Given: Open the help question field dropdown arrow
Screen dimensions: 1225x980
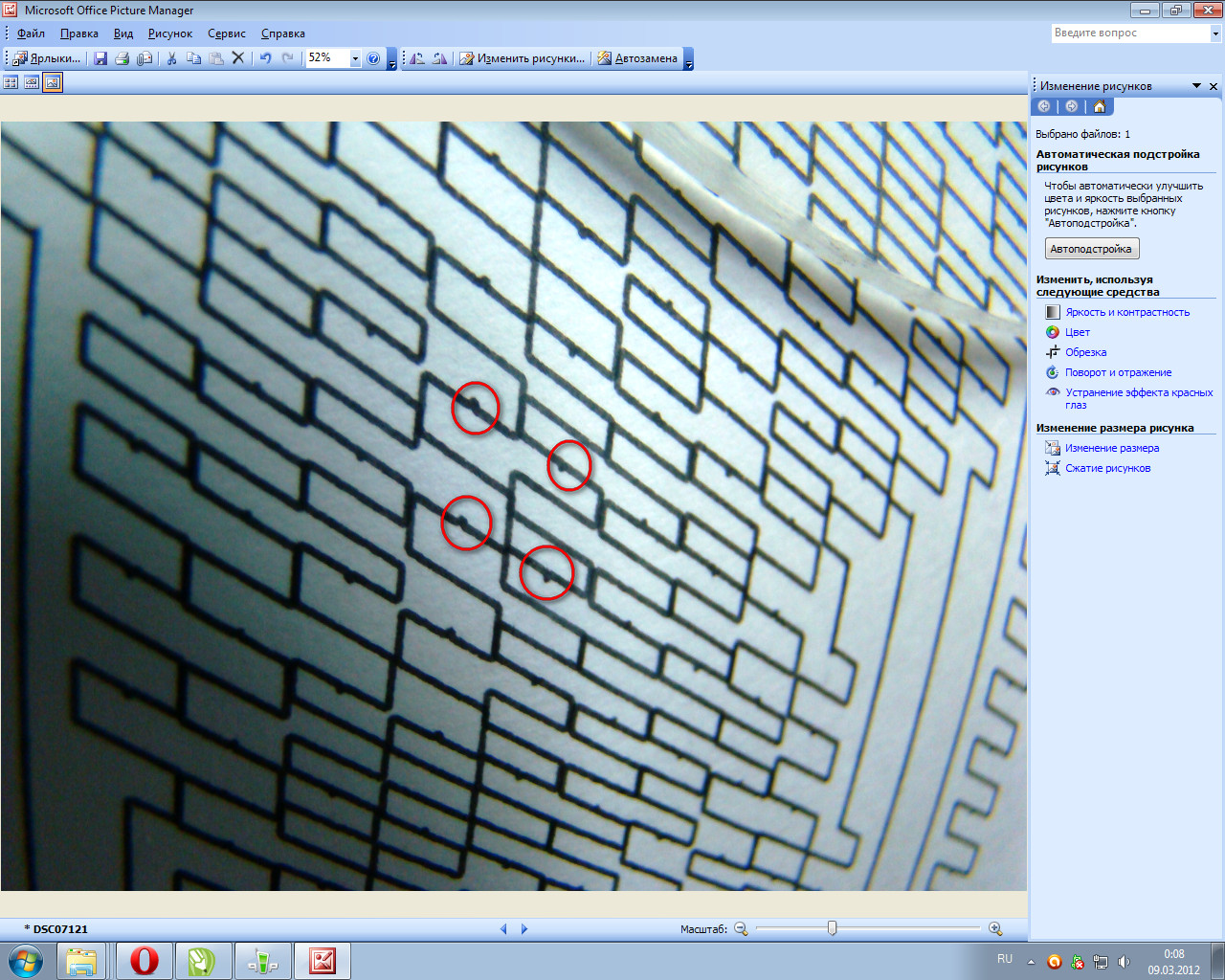Looking at the screenshot, I should click(1215, 33).
